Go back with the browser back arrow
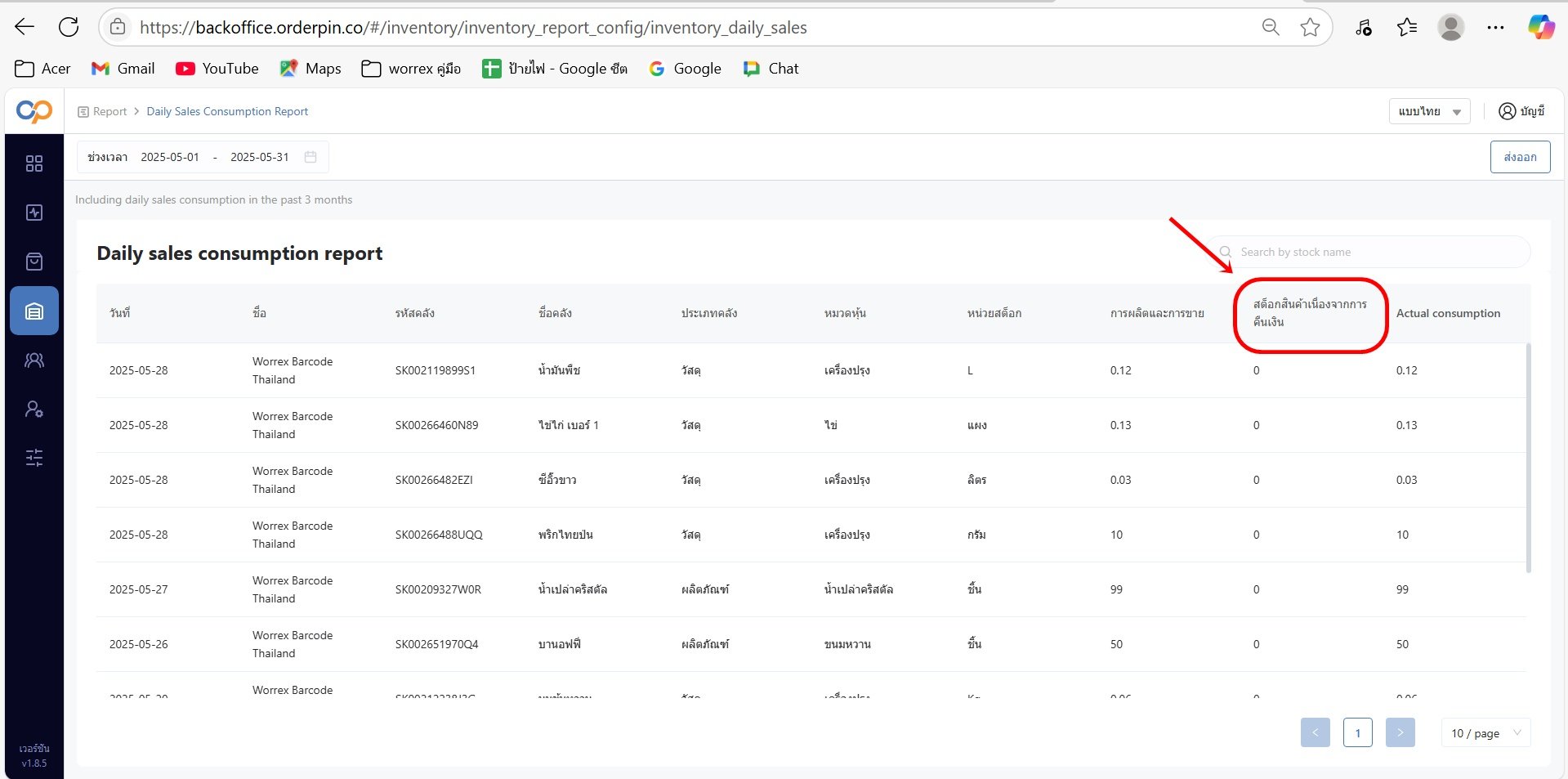 (x=25, y=27)
